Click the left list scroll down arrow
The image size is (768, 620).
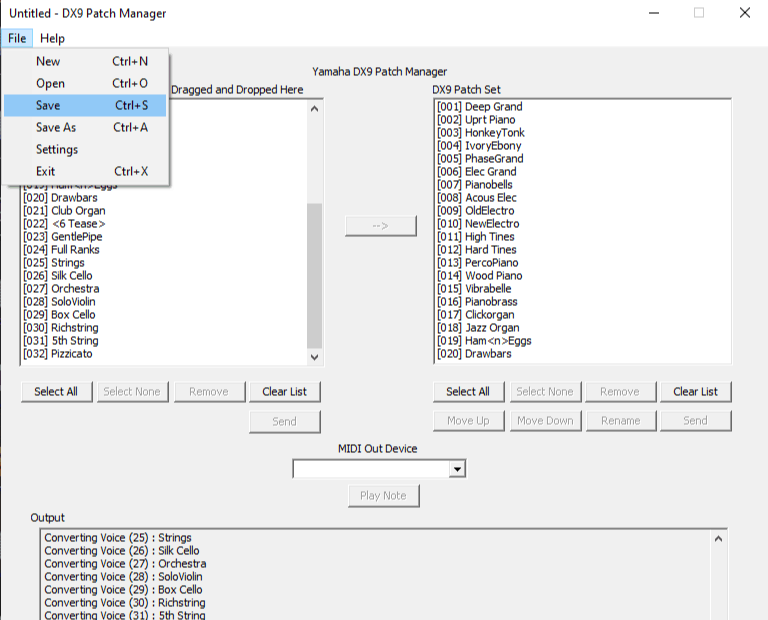point(315,356)
